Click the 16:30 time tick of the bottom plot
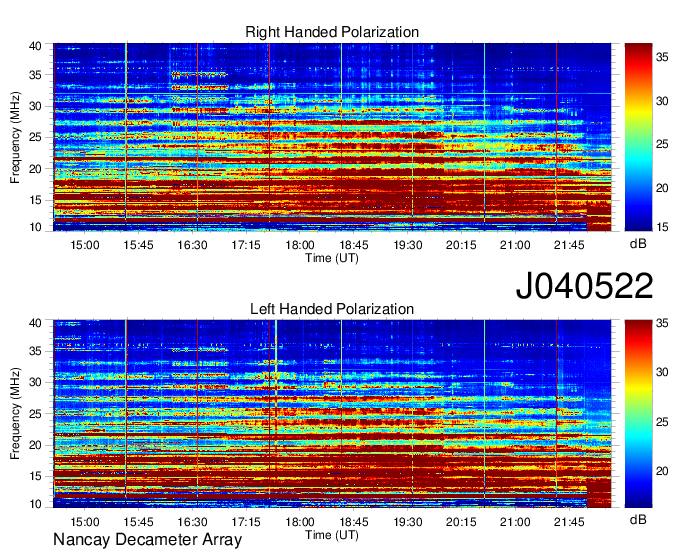The height and width of the screenshot is (552, 680). pyautogui.click(x=193, y=522)
